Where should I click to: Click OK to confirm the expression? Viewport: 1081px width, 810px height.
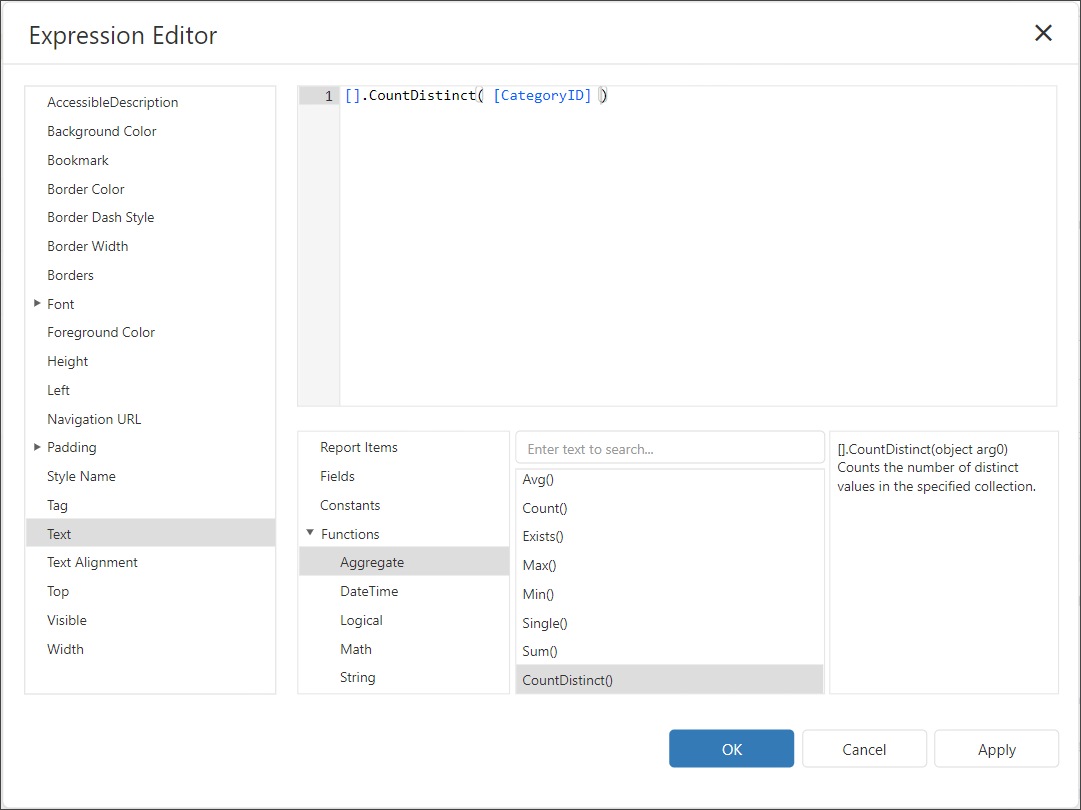coord(731,749)
